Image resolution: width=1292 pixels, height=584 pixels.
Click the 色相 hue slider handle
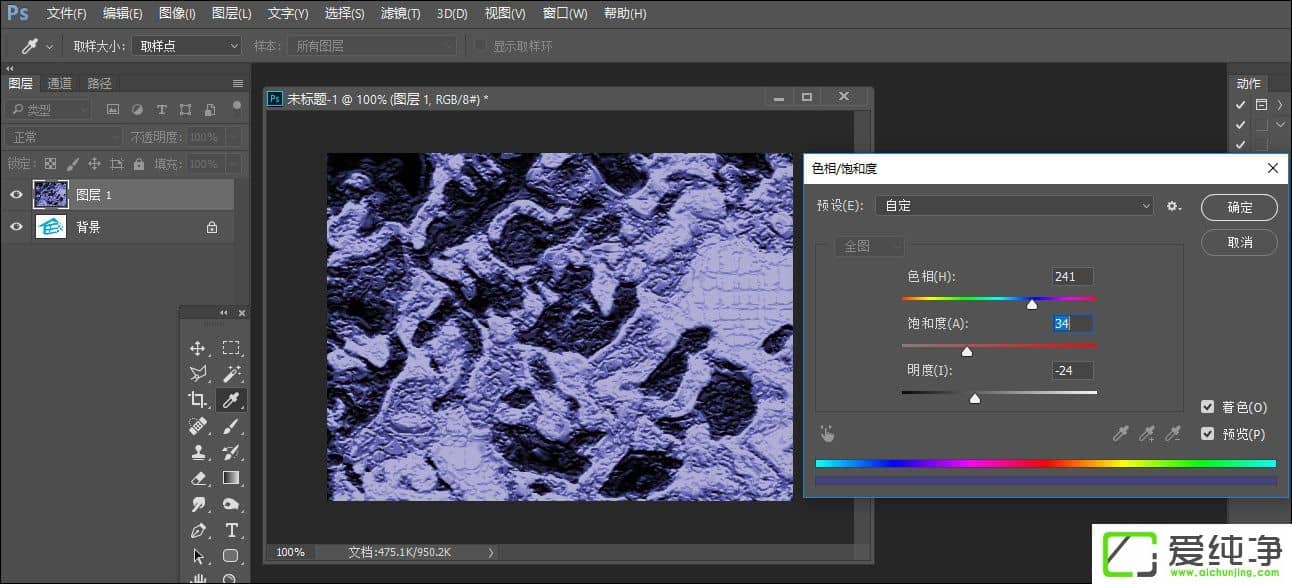(1032, 304)
